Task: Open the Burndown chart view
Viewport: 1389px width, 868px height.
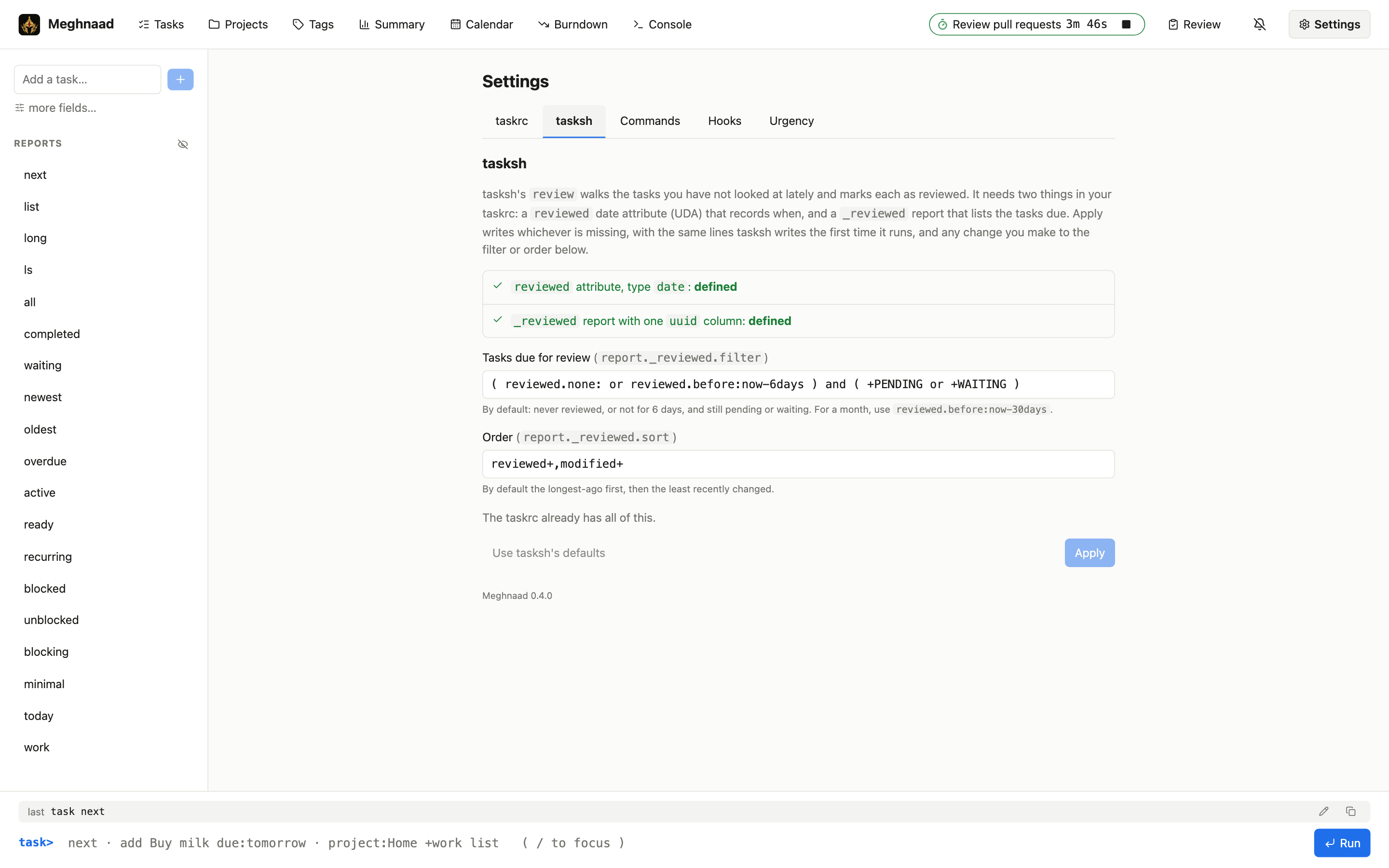Action: click(x=573, y=24)
